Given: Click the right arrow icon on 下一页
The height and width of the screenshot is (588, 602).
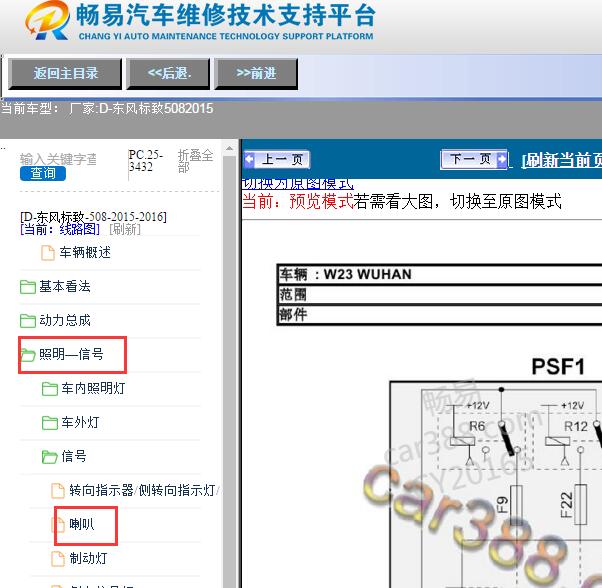Looking at the screenshot, I should point(502,159).
